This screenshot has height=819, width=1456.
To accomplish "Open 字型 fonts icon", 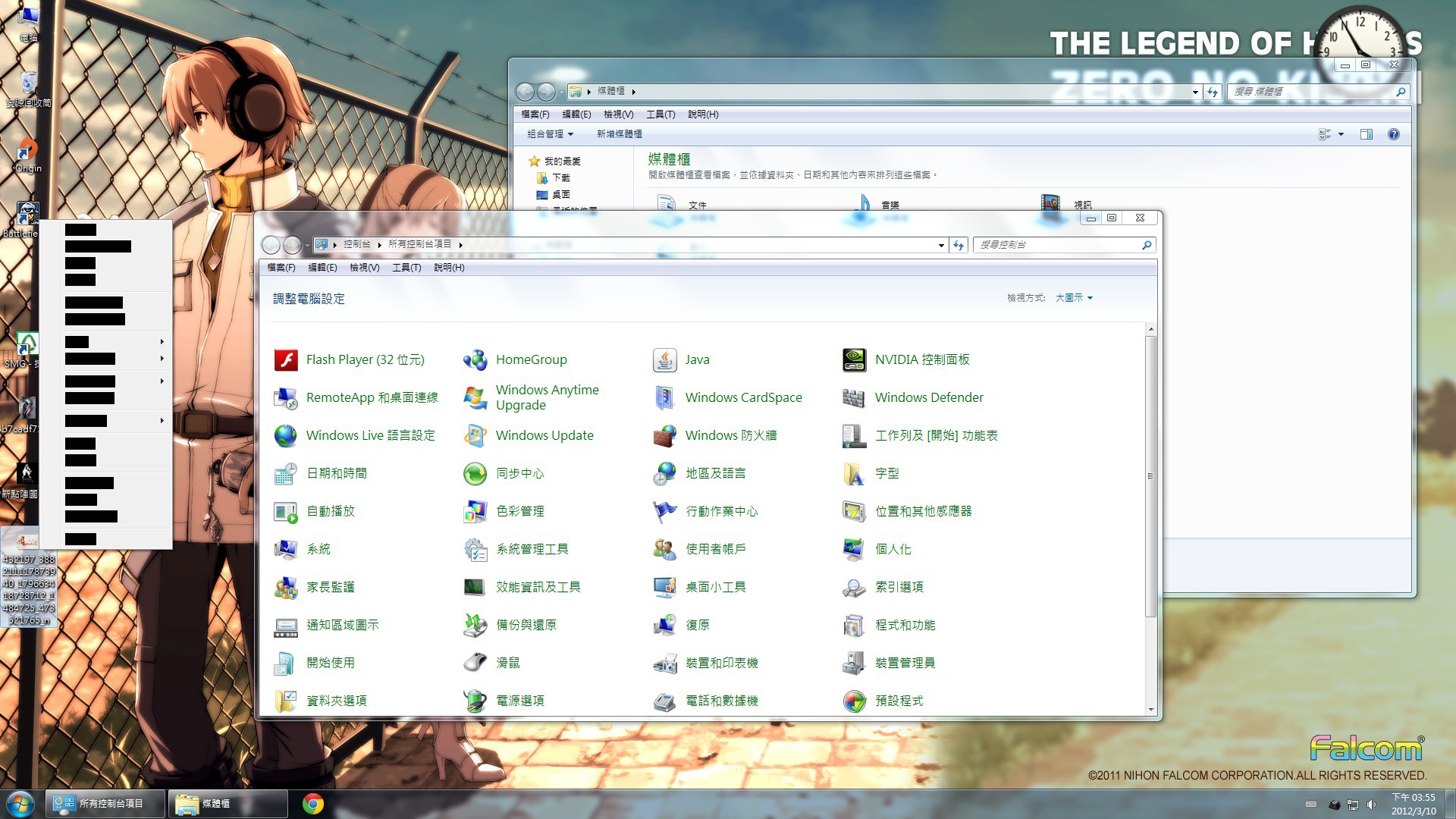I will coord(855,473).
